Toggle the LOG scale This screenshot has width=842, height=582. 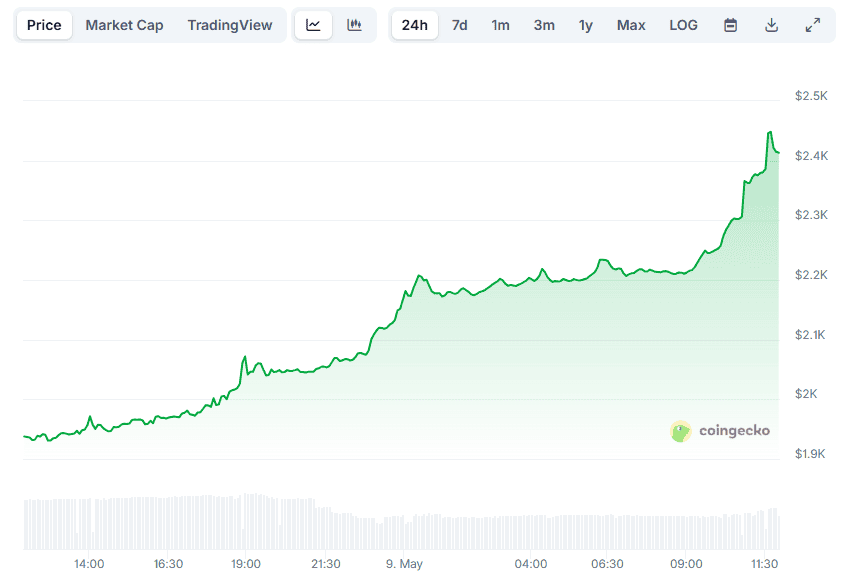click(x=683, y=25)
